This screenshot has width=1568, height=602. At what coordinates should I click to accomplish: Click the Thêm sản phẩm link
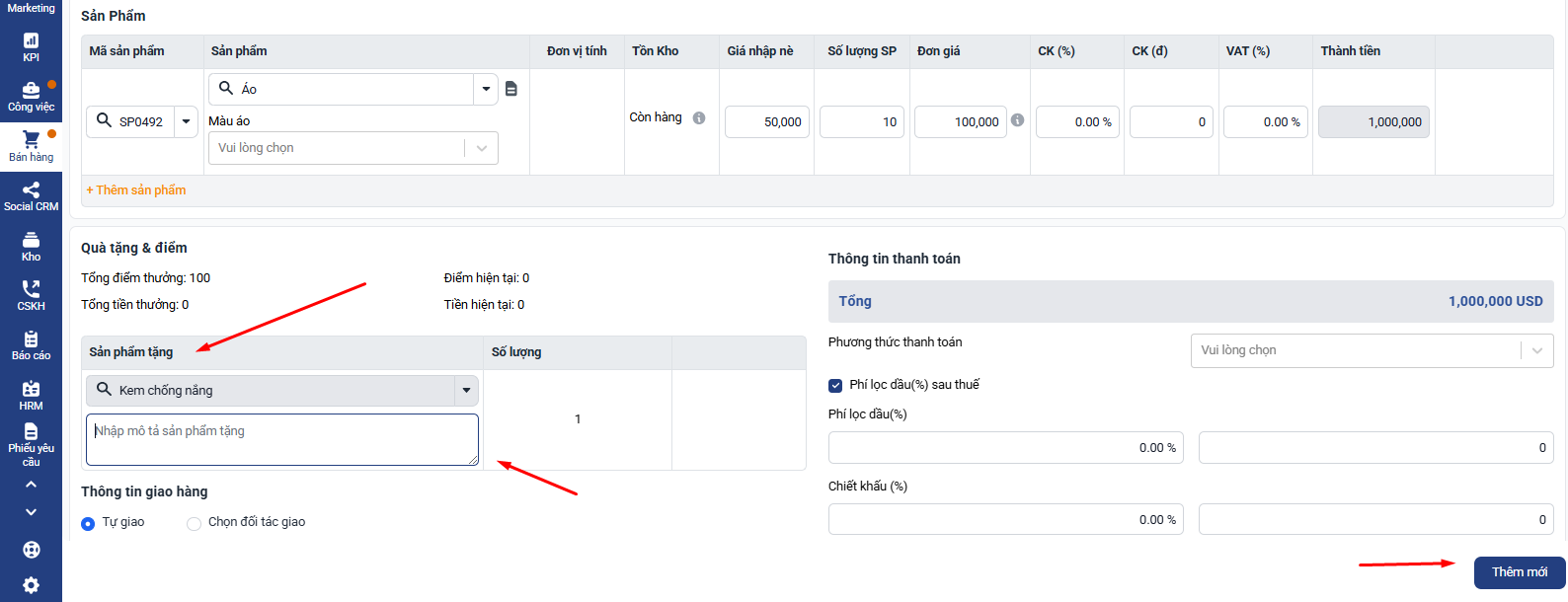[136, 190]
